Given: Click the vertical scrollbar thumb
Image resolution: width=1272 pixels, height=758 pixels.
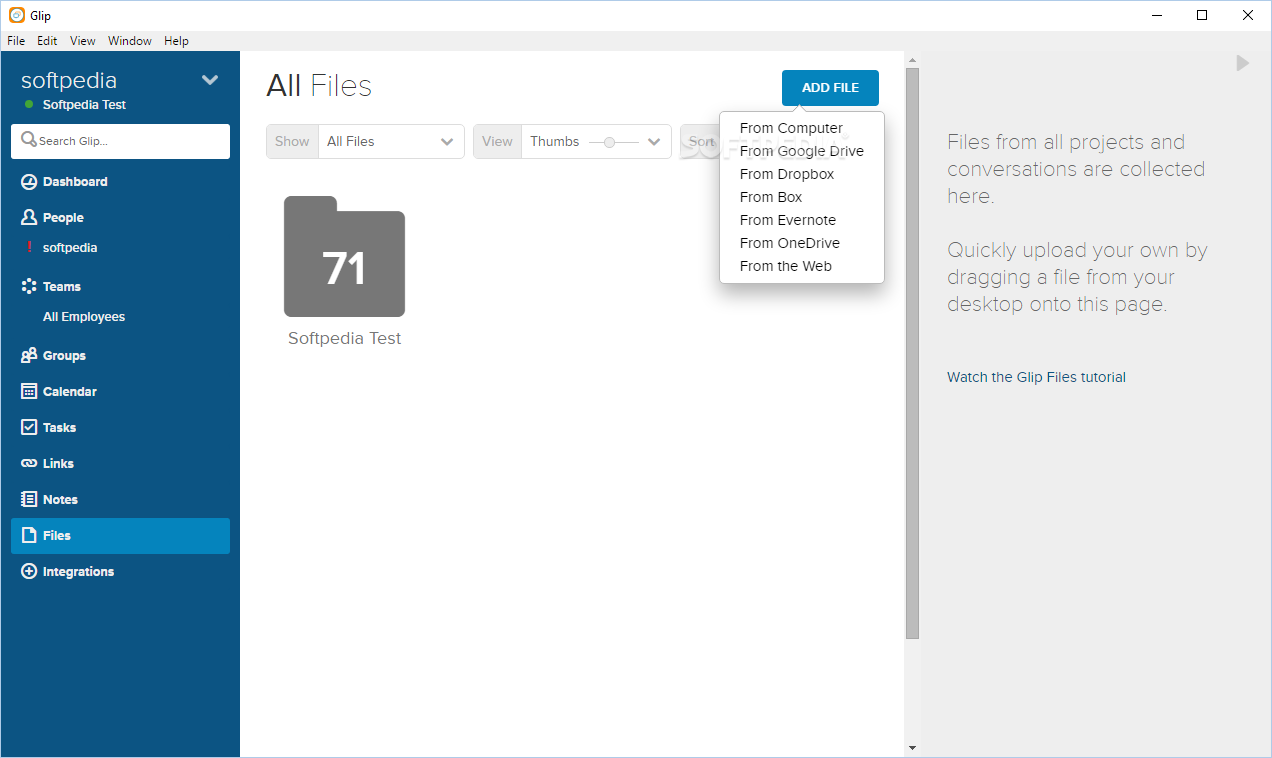Looking at the screenshot, I should [912, 354].
